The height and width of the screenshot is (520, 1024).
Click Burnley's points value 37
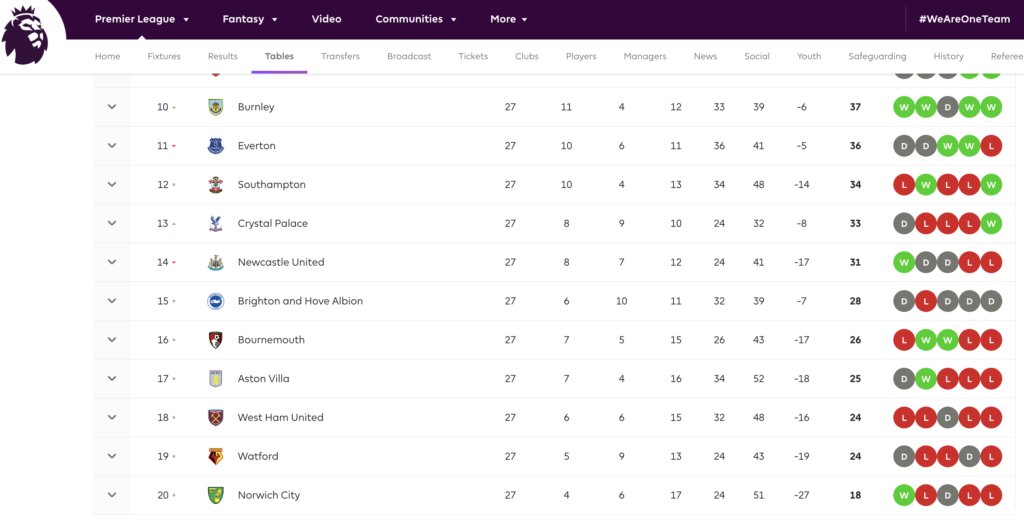click(x=856, y=107)
